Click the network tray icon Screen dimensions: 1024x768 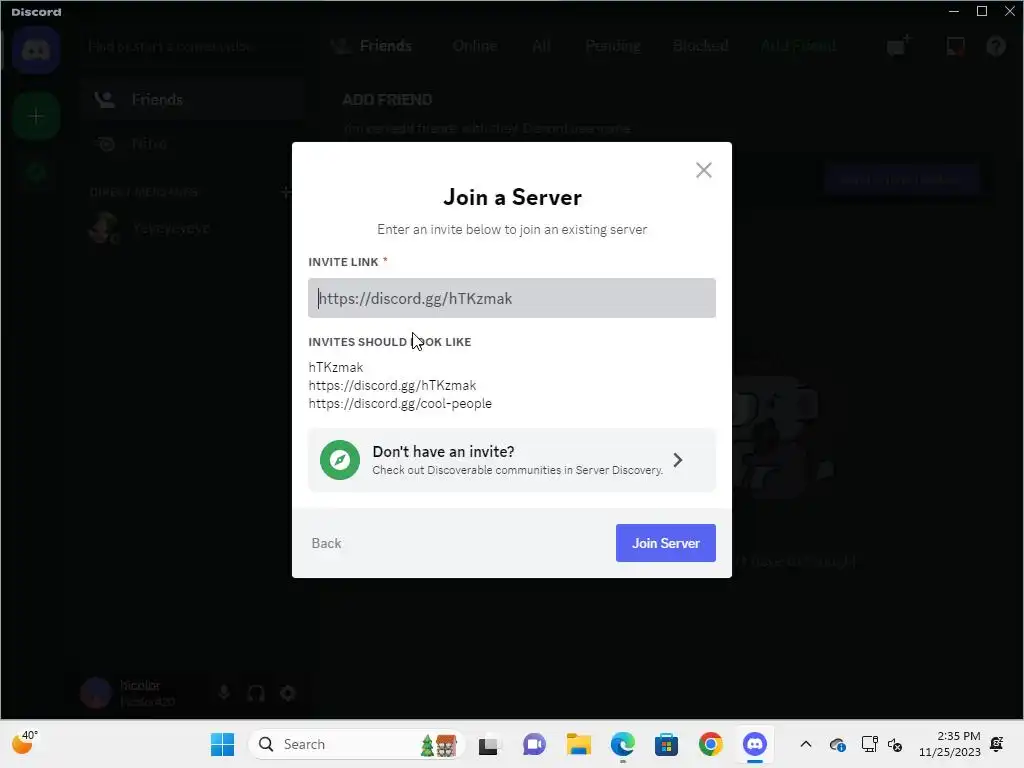pos(869,744)
